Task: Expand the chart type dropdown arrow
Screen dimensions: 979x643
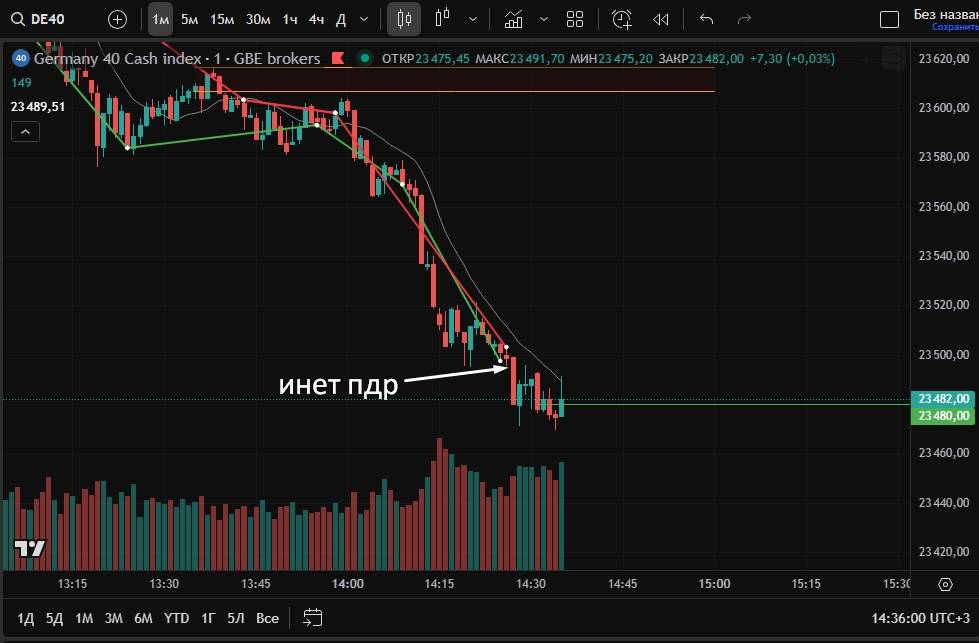Action: (472, 19)
